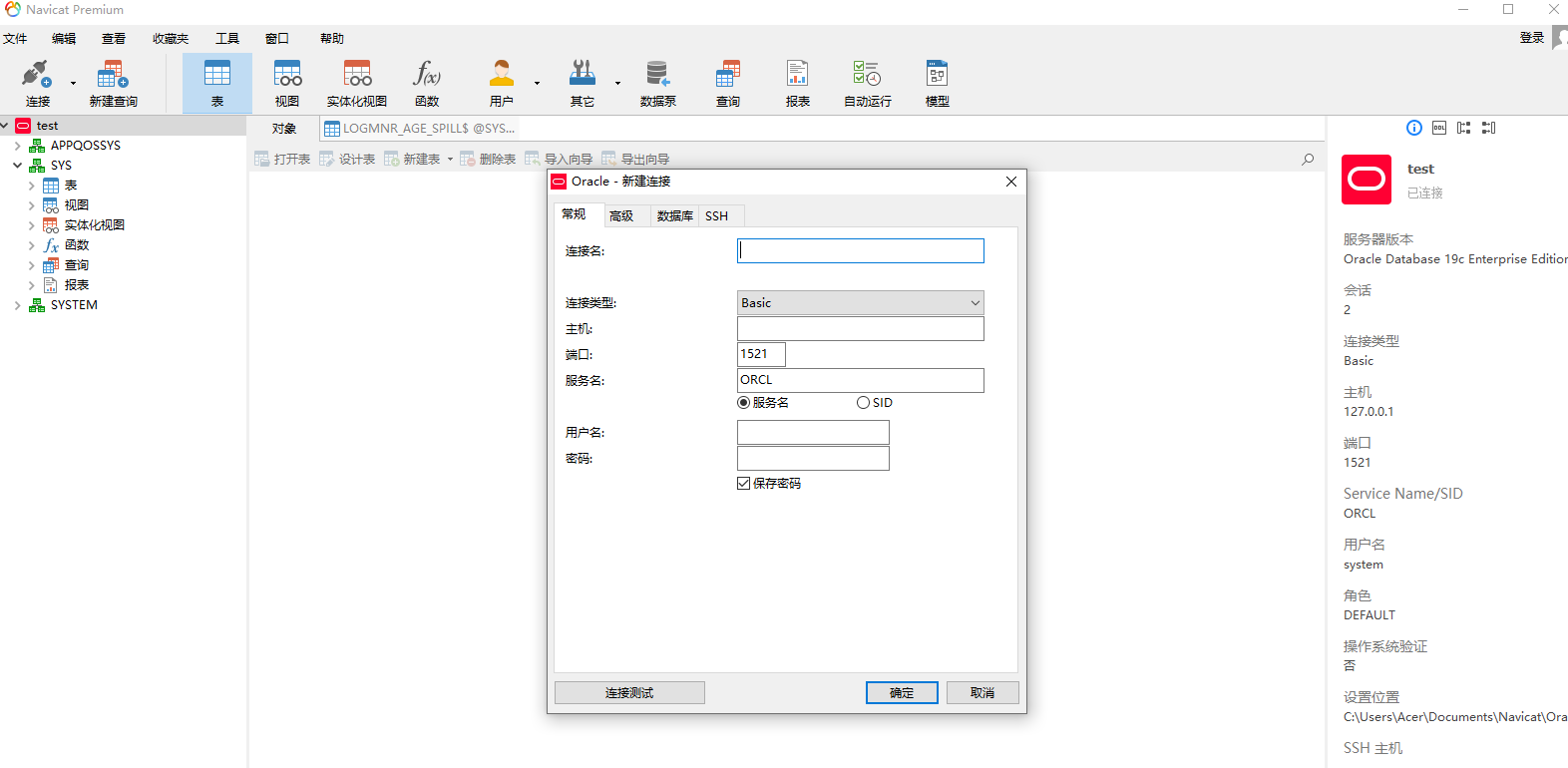Open the 用户 toolbar icon
Viewport: 1568px width, 768px height.
tap(502, 84)
